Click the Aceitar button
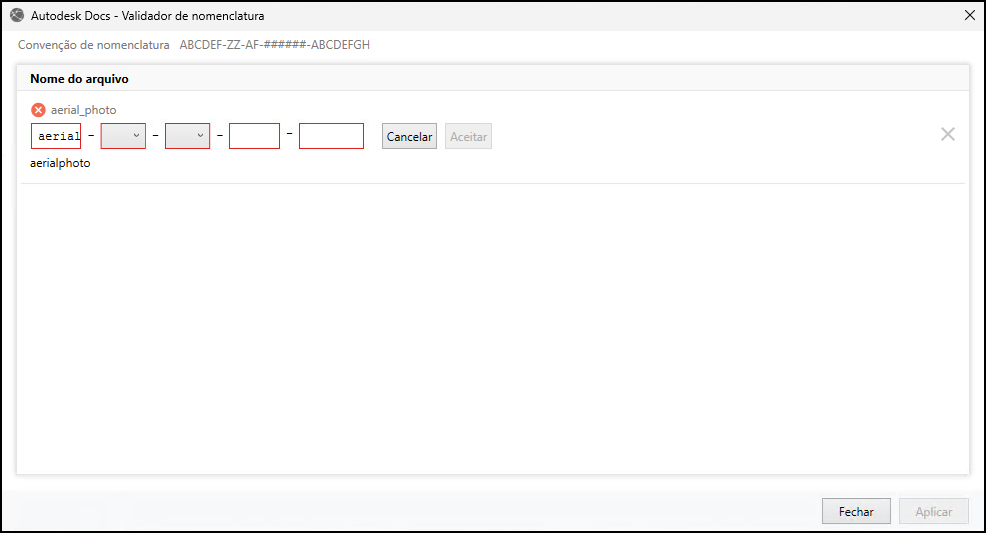The height and width of the screenshot is (533, 986). click(x=468, y=136)
